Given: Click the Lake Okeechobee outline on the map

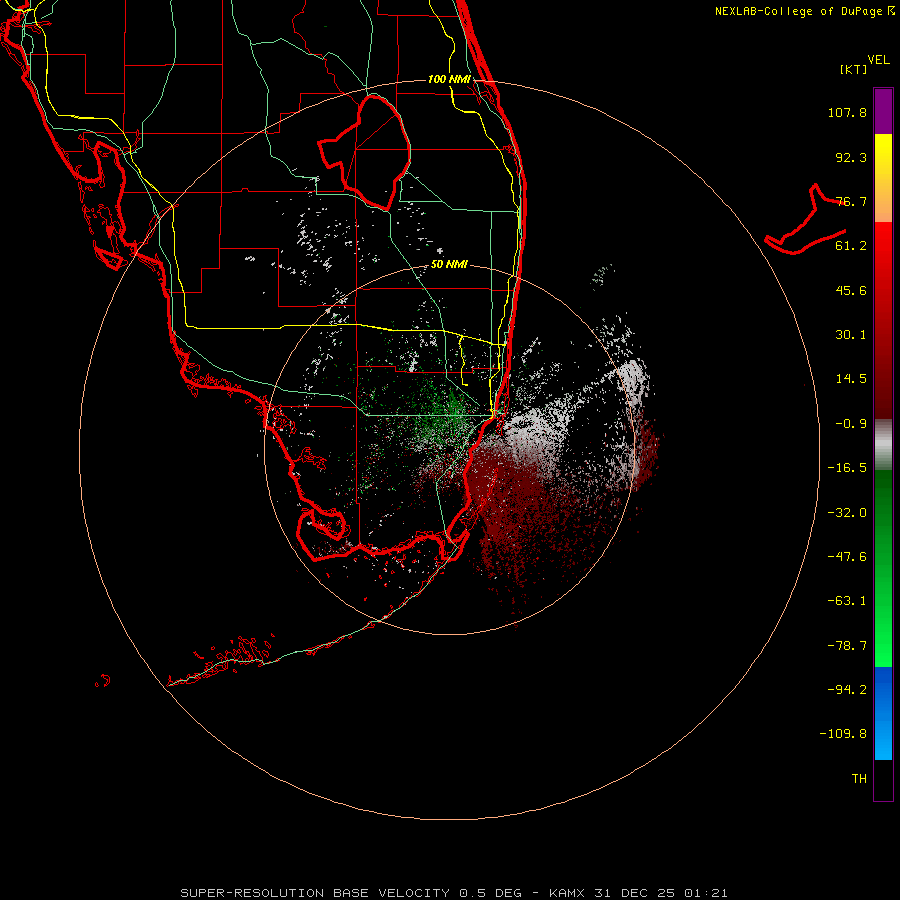Looking at the screenshot, I should click(364, 151).
